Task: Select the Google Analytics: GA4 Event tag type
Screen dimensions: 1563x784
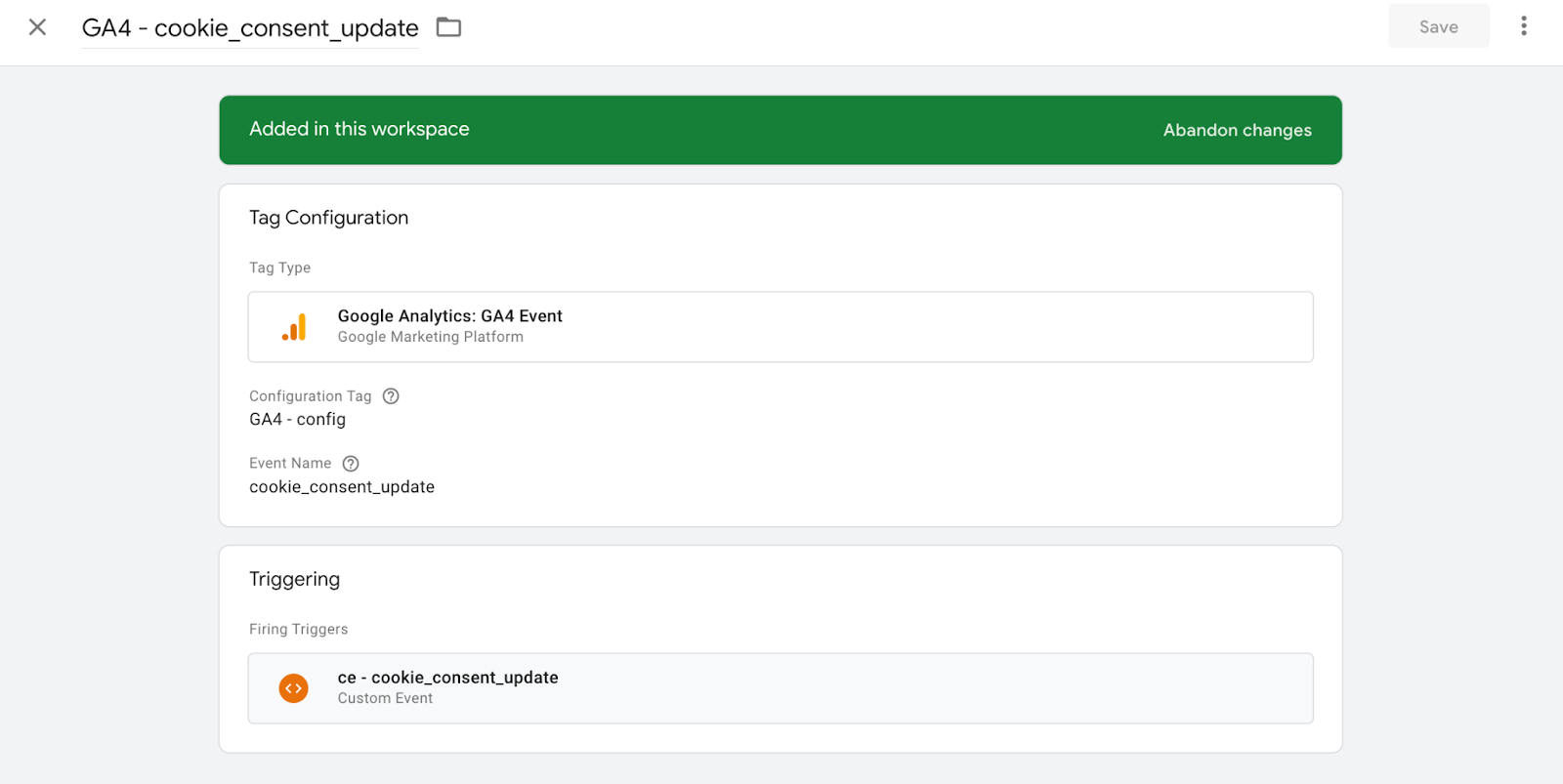Action: coord(781,327)
